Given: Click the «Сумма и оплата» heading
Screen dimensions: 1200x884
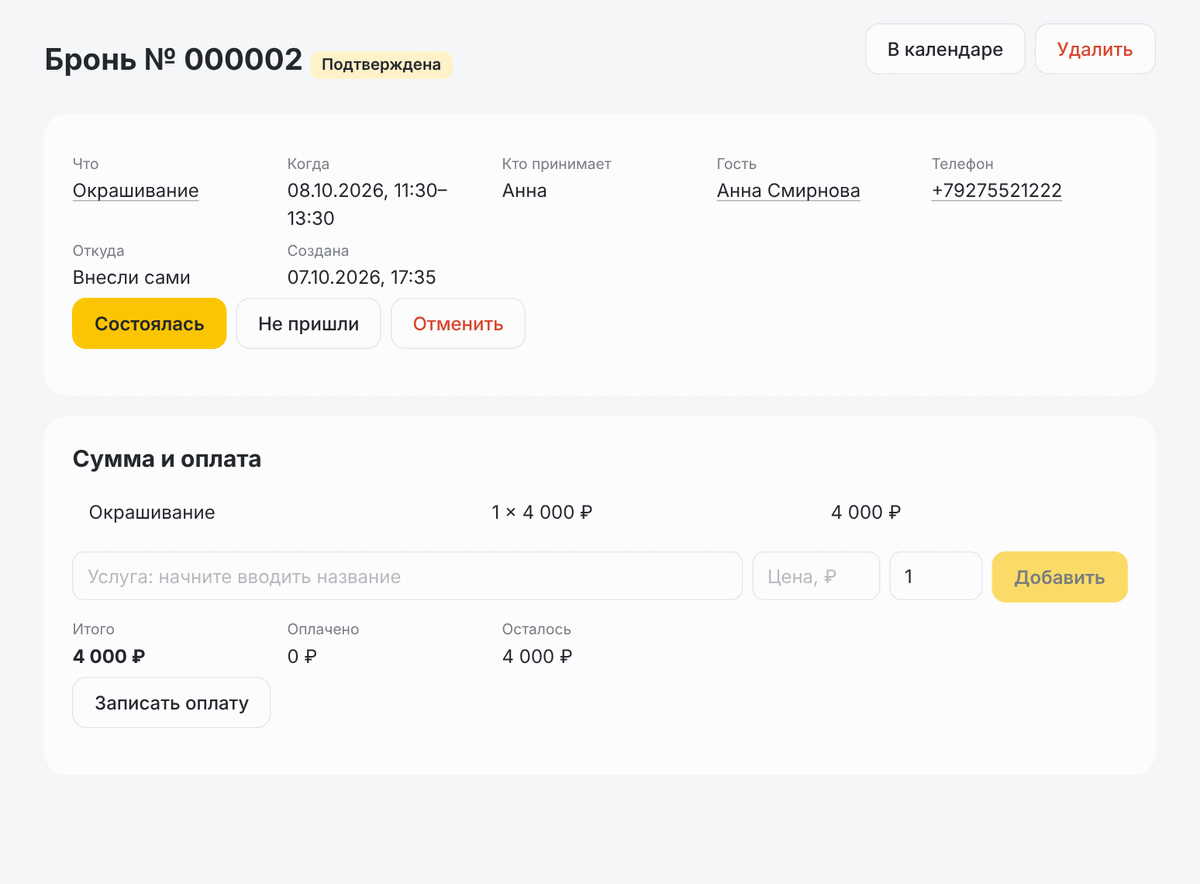Looking at the screenshot, I should click(167, 459).
